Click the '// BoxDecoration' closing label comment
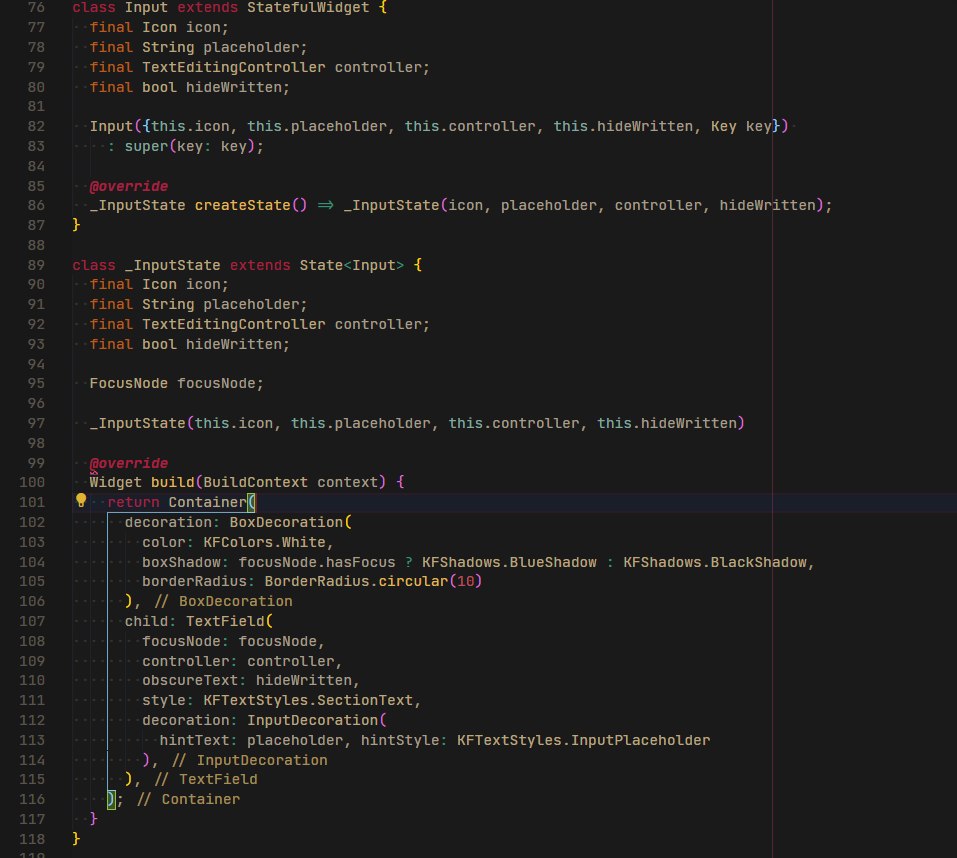This screenshot has width=957, height=858. (x=224, y=601)
